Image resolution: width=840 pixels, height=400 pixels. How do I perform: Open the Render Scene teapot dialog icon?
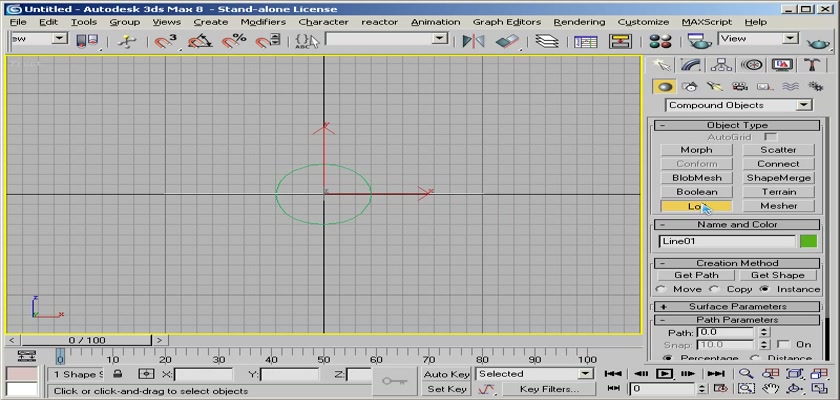pyautogui.click(x=699, y=41)
